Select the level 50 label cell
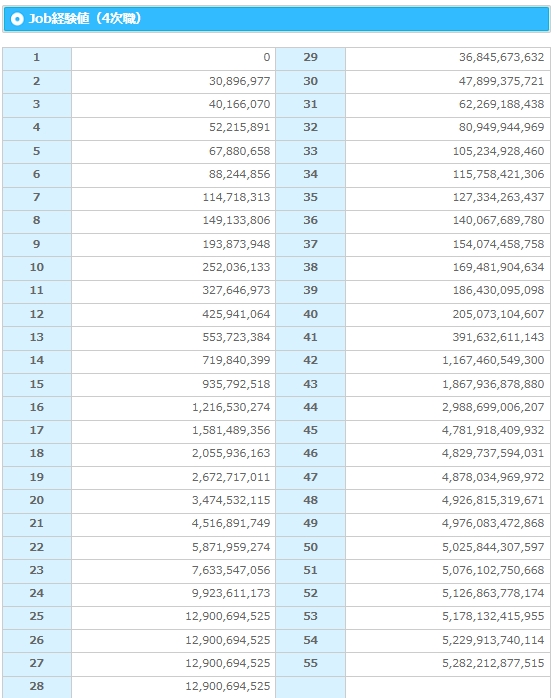This screenshot has height=698, width=555. 311,548
